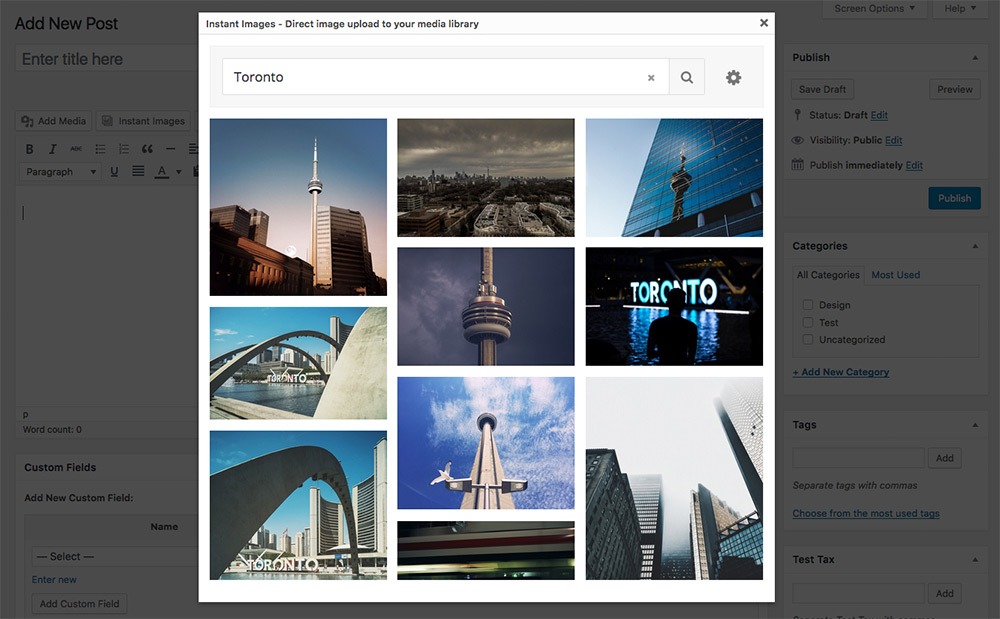Check the Design category
This screenshot has height=619, width=1000.
(x=808, y=305)
